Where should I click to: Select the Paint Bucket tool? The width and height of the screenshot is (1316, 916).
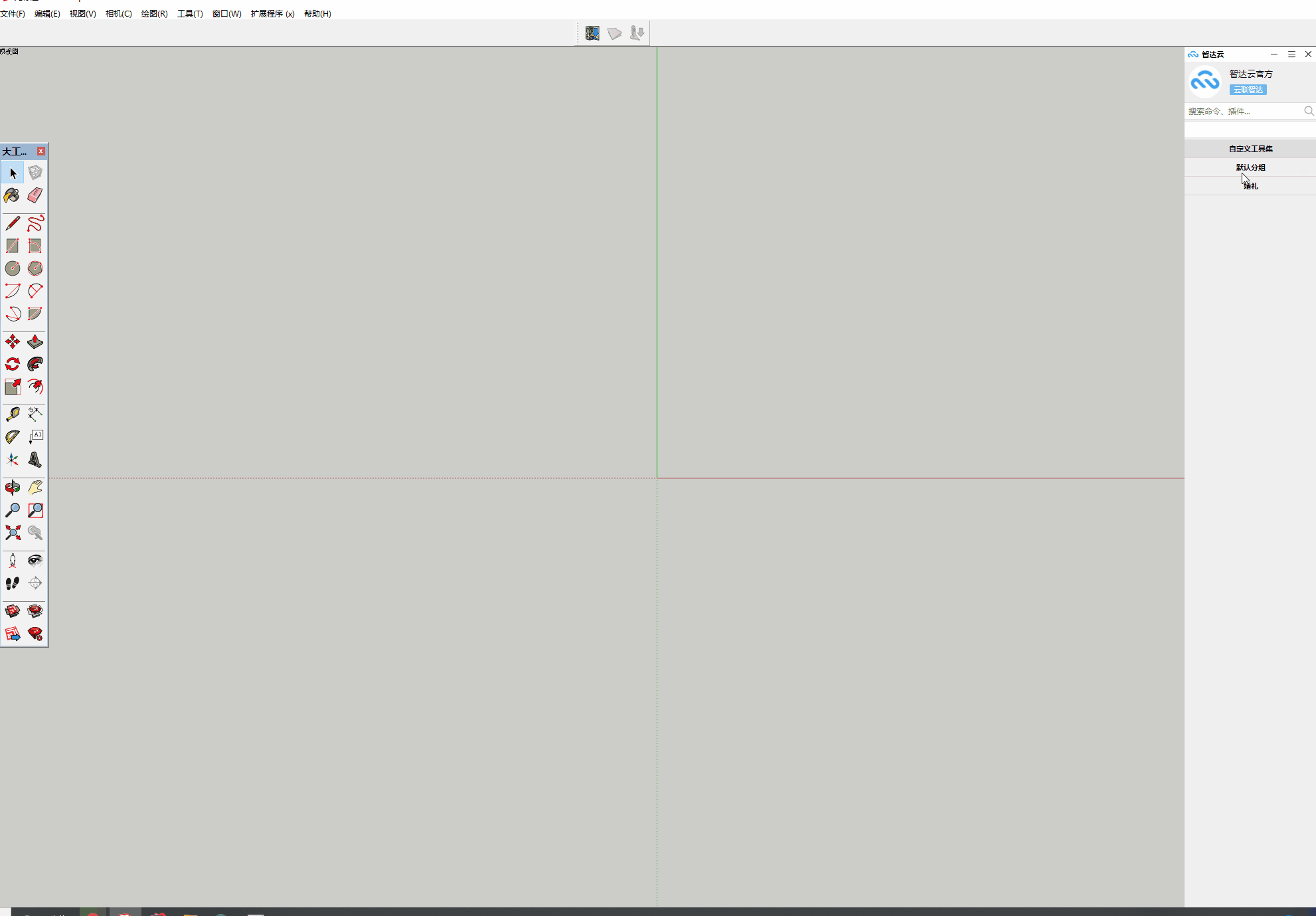point(12,195)
